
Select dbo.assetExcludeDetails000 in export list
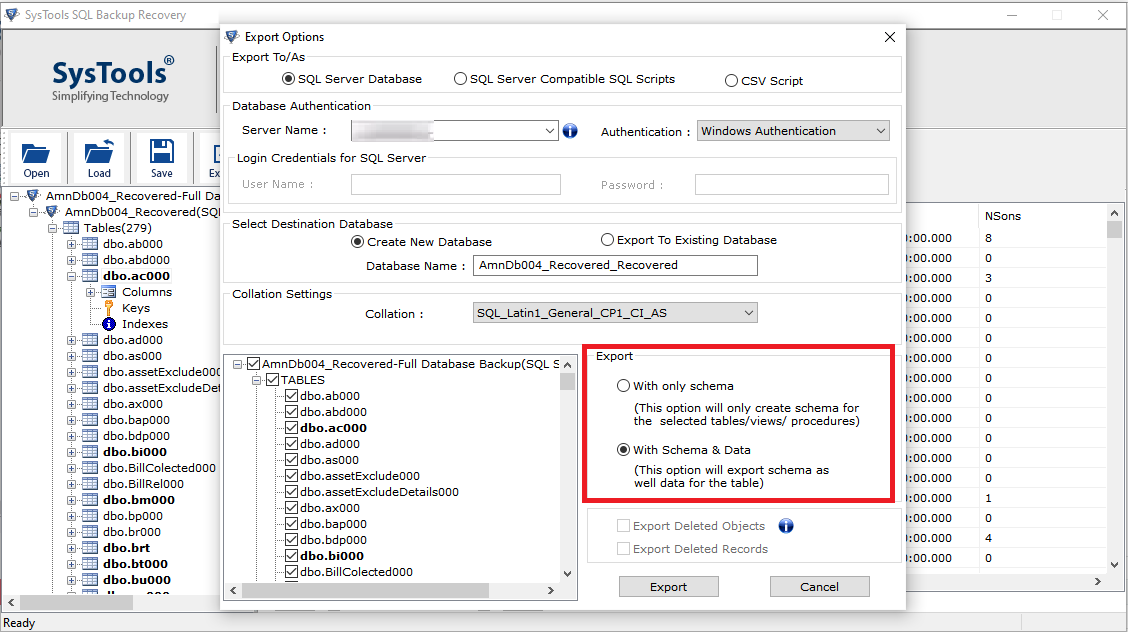pos(379,492)
